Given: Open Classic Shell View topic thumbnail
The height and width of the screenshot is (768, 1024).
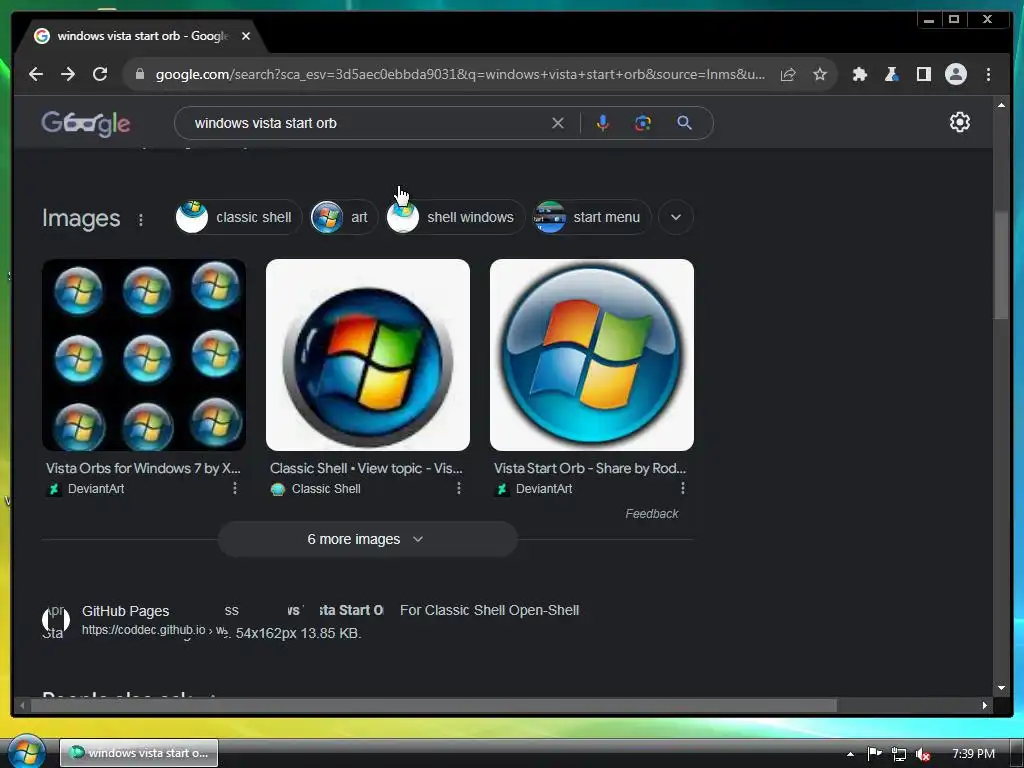Looking at the screenshot, I should tap(368, 355).
